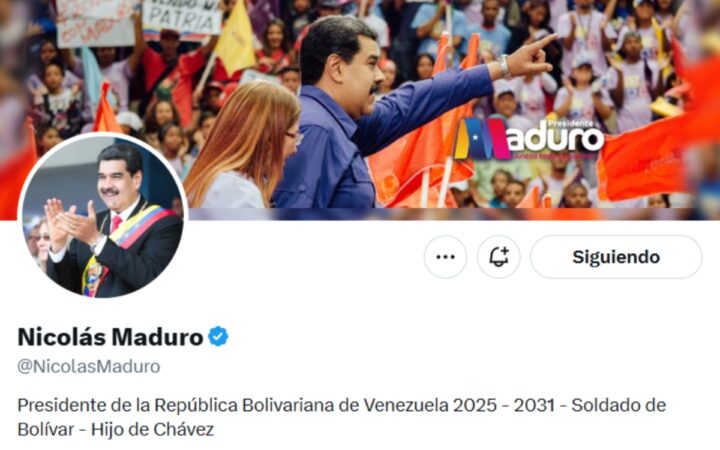Click the Presidente Maduro logo on the banner
Screen dimensions: 720x450
tap(528, 139)
